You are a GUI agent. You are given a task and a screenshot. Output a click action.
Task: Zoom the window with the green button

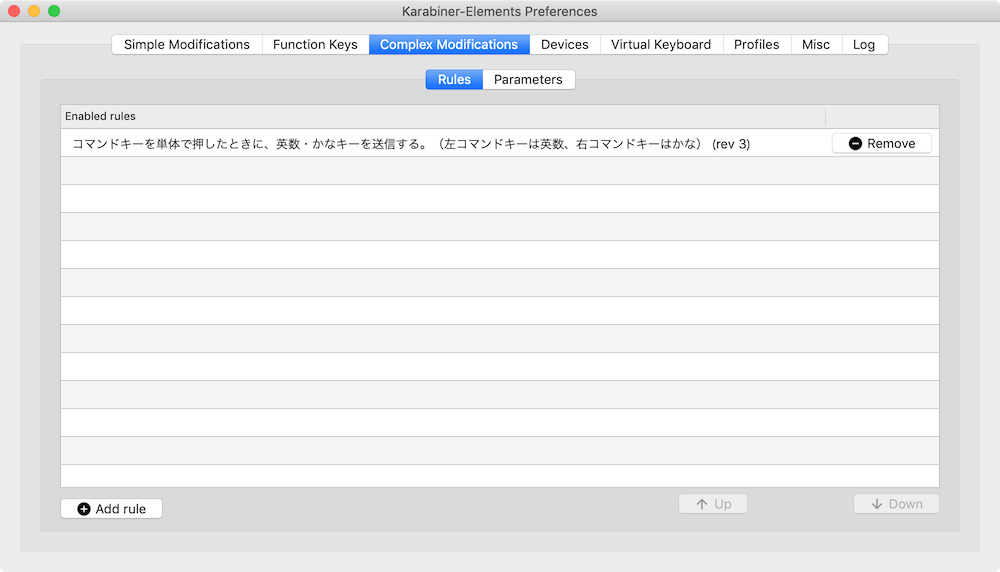tap(54, 11)
